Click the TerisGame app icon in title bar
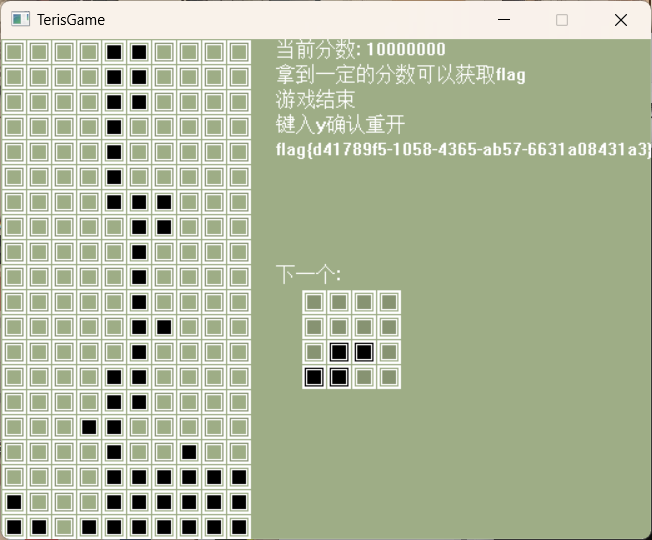 tap(20, 20)
